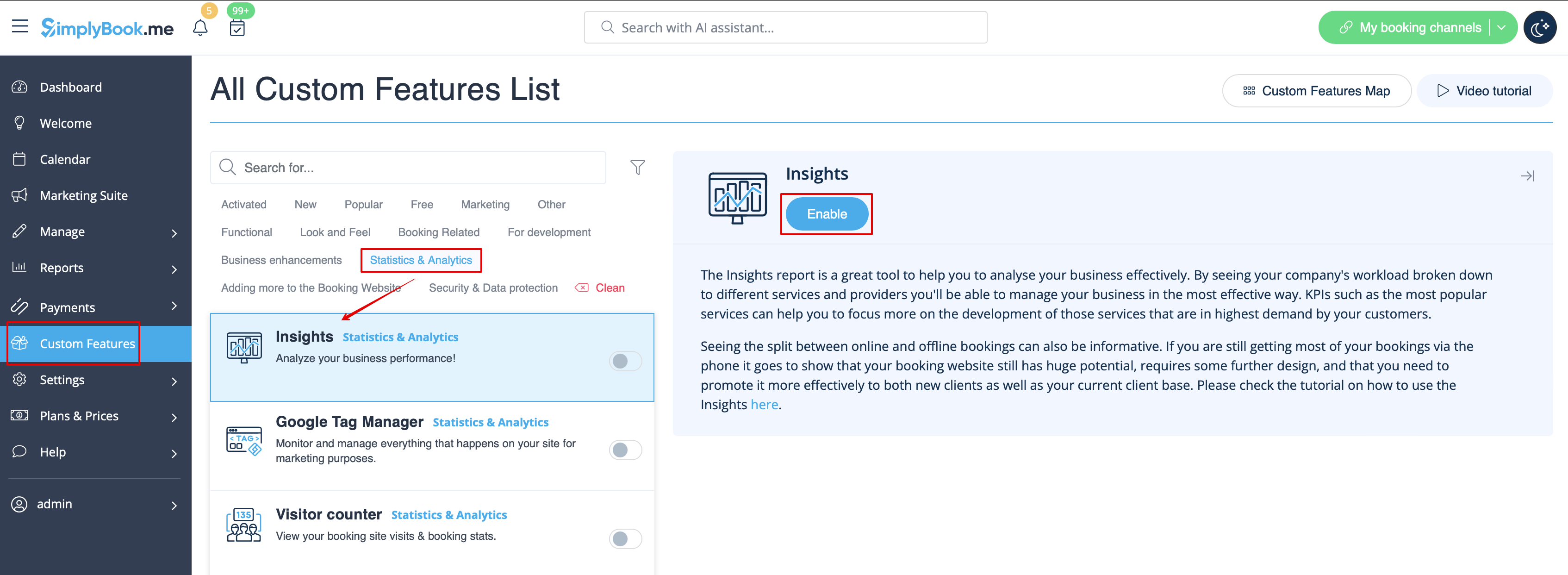The height and width of the screenshot is (575, 1568).
Task: Open the Insights tutorial 'here' link
Action: (x=764, y=405)
